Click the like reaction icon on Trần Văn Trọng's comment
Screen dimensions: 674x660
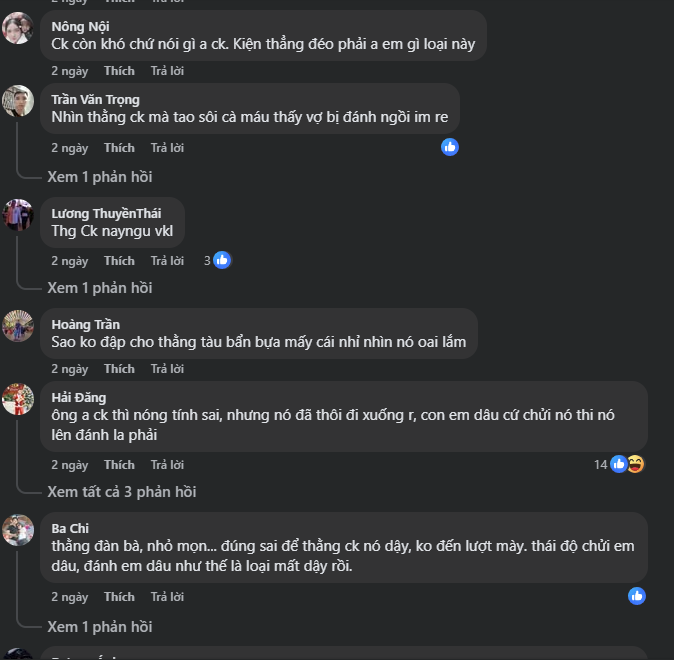[450, 147]
